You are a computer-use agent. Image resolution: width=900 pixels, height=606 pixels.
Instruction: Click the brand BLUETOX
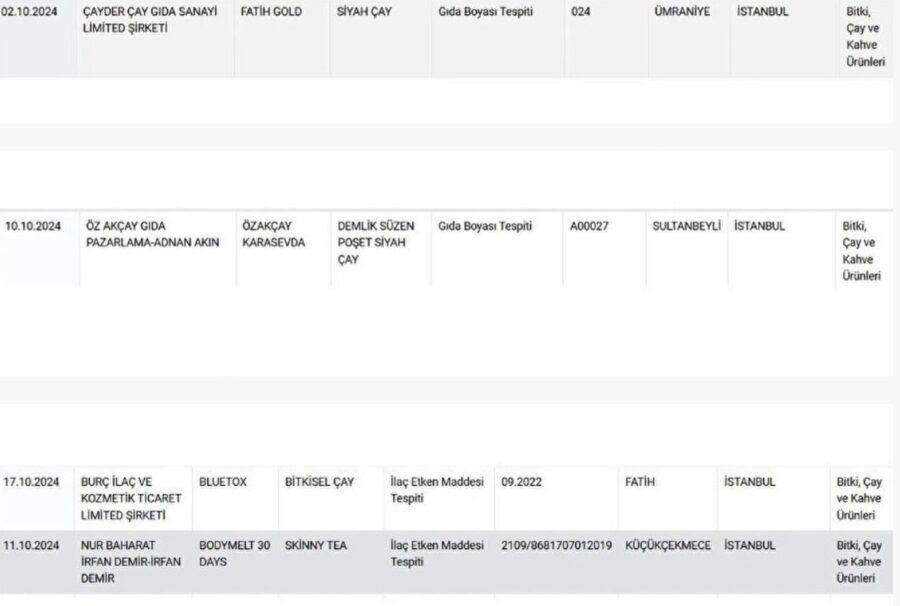(x=223, y=482)
